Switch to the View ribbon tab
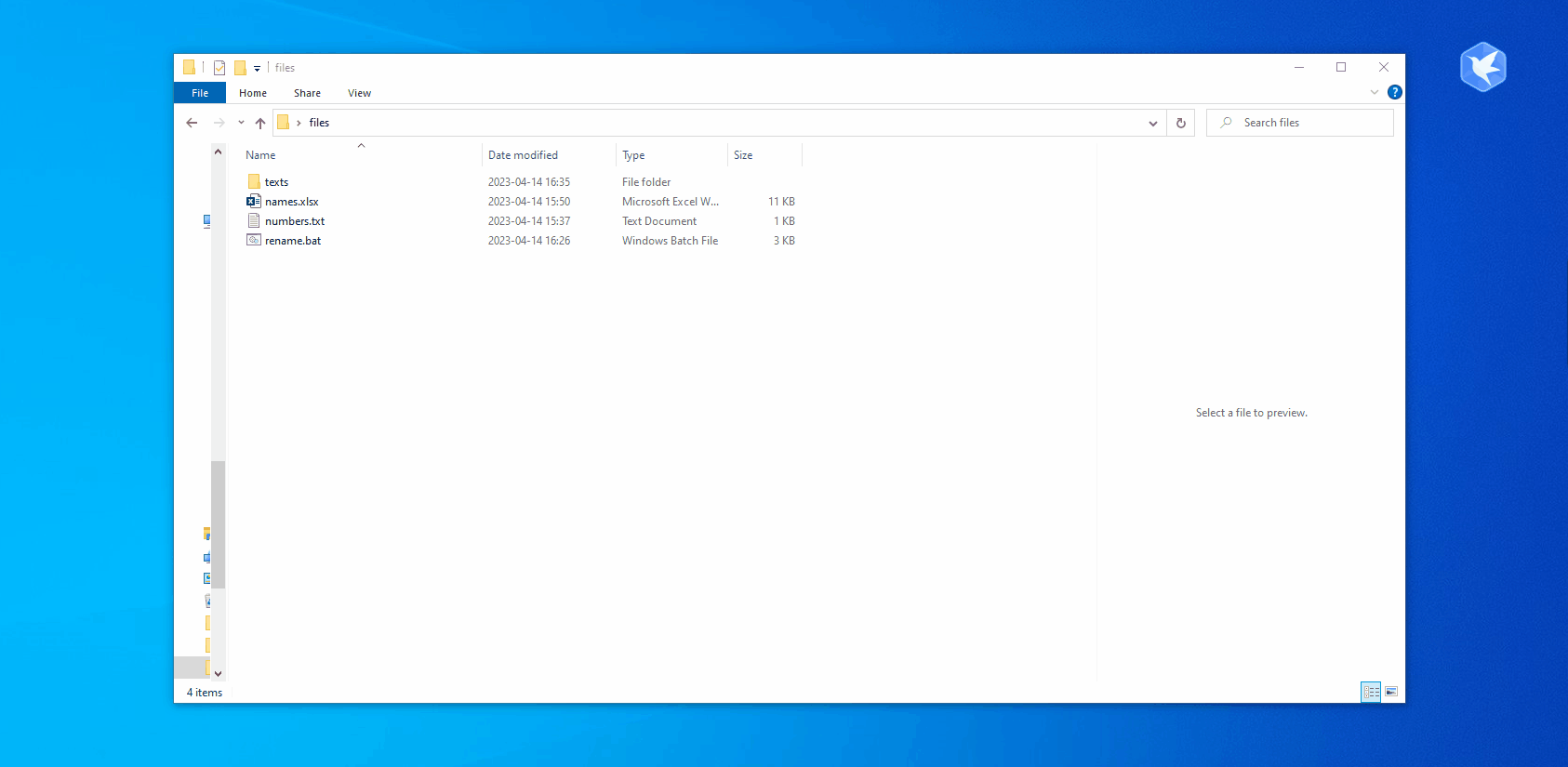The image size is (1568, 767). 359,93
